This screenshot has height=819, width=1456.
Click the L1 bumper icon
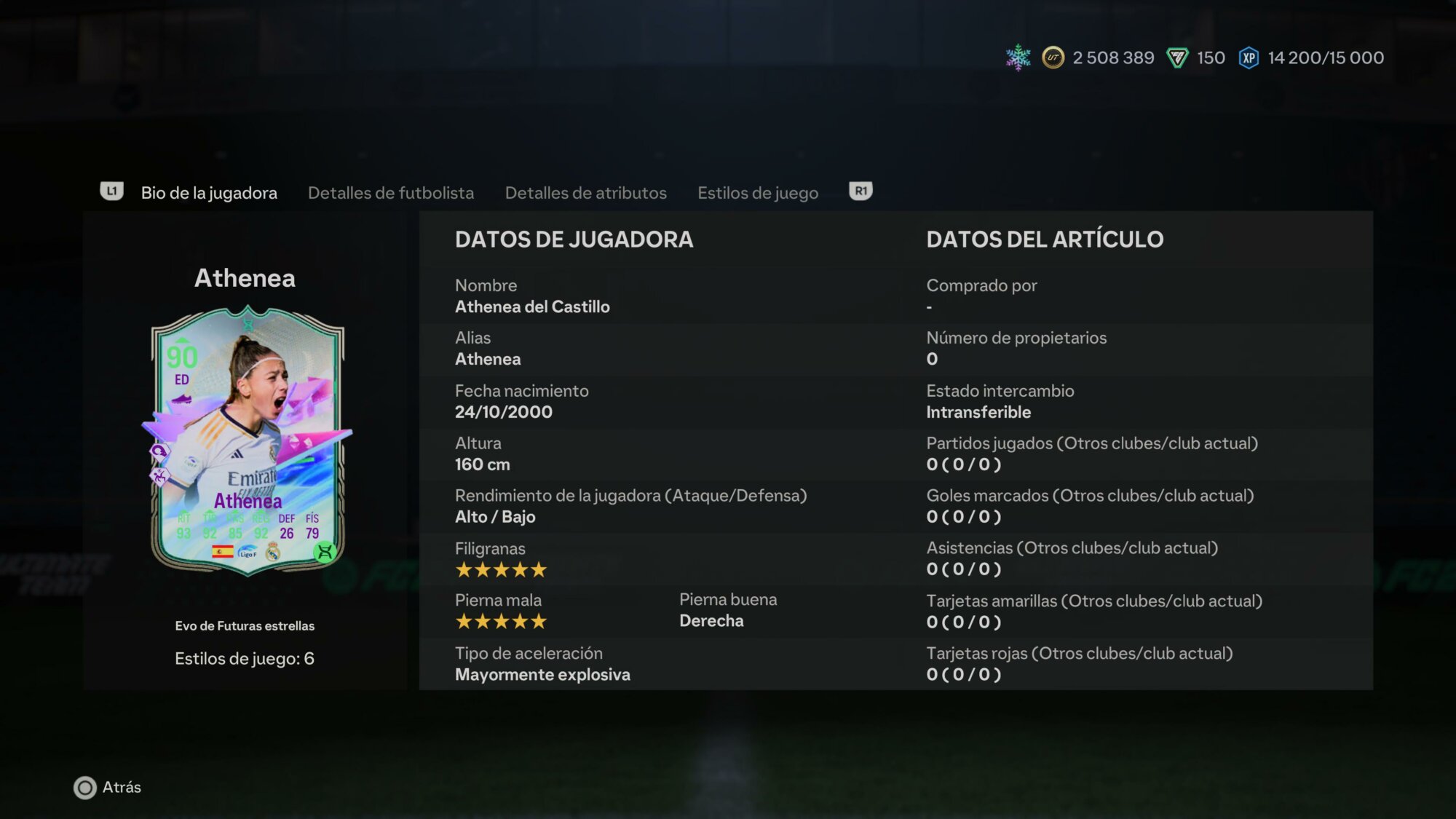111,191
